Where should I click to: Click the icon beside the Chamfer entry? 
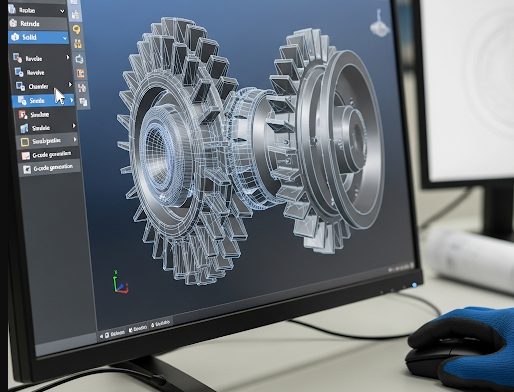(x=20, y=86)
